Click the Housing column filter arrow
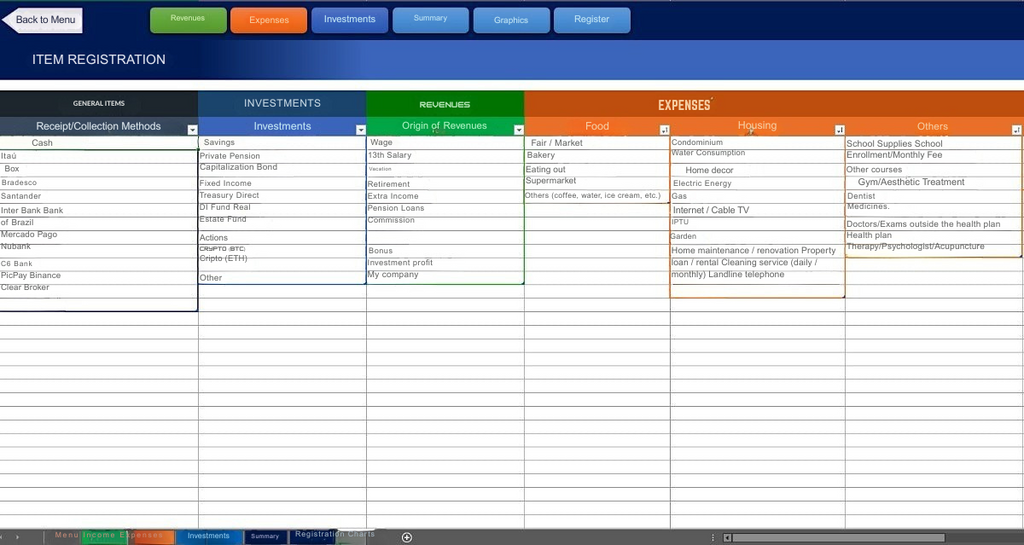This screenshot has width=1024, height=545. (839, 130)
